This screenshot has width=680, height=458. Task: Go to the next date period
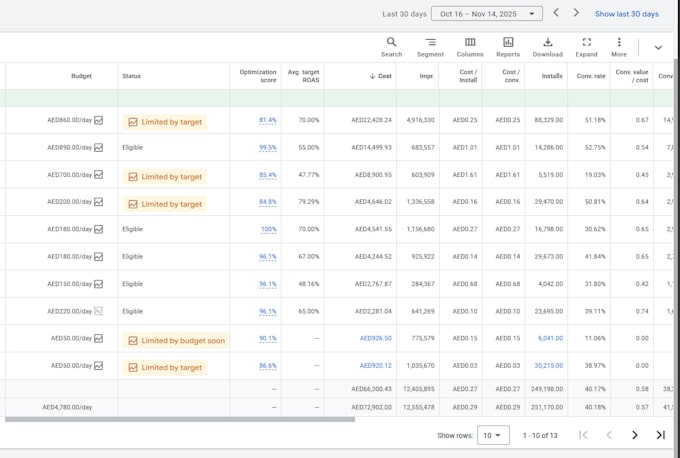pos(576,13)
